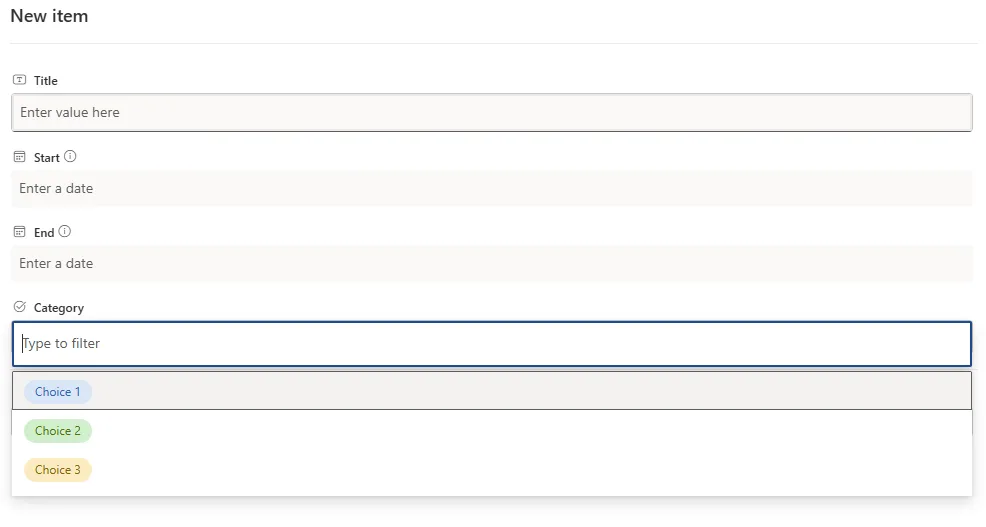Click the New item heading
986x527 pixels.
pyautogui.click(x=49, y=16)
